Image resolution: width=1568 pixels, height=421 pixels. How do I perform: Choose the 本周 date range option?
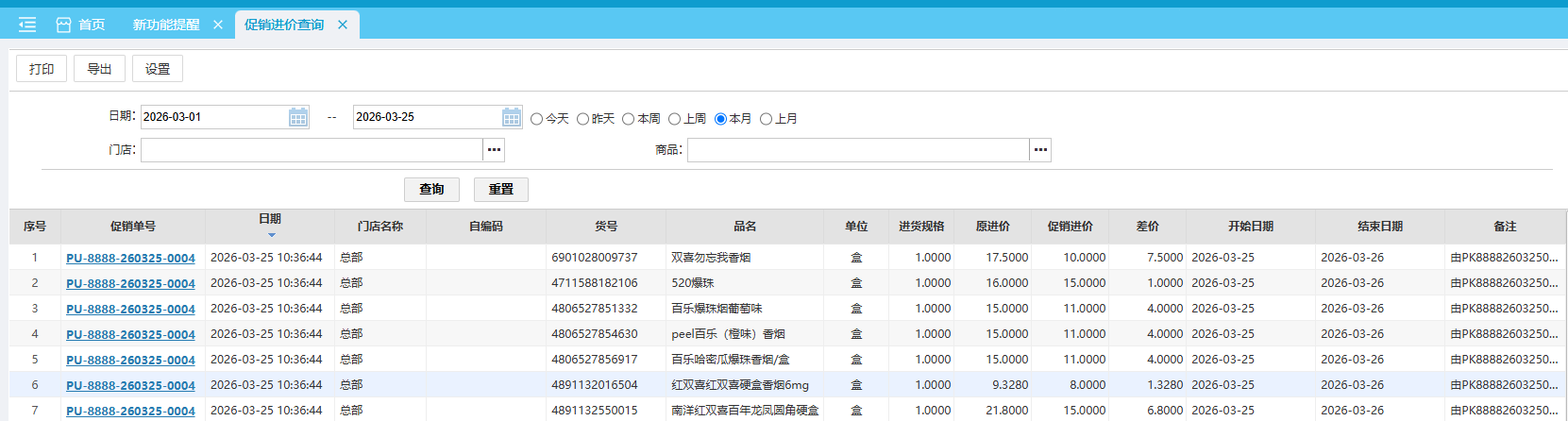(629, 119)
